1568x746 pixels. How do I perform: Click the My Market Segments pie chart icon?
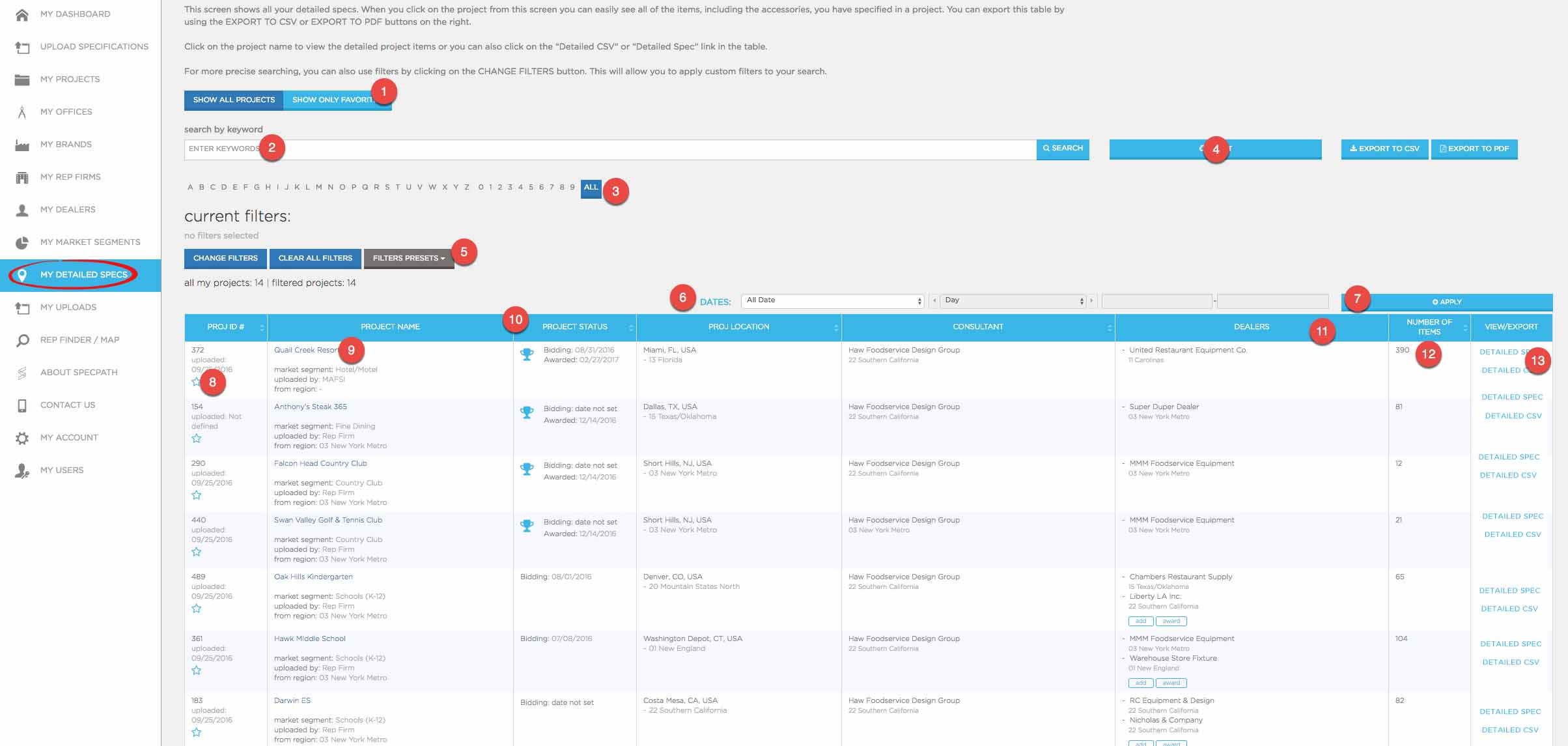(x=22, y=242)
